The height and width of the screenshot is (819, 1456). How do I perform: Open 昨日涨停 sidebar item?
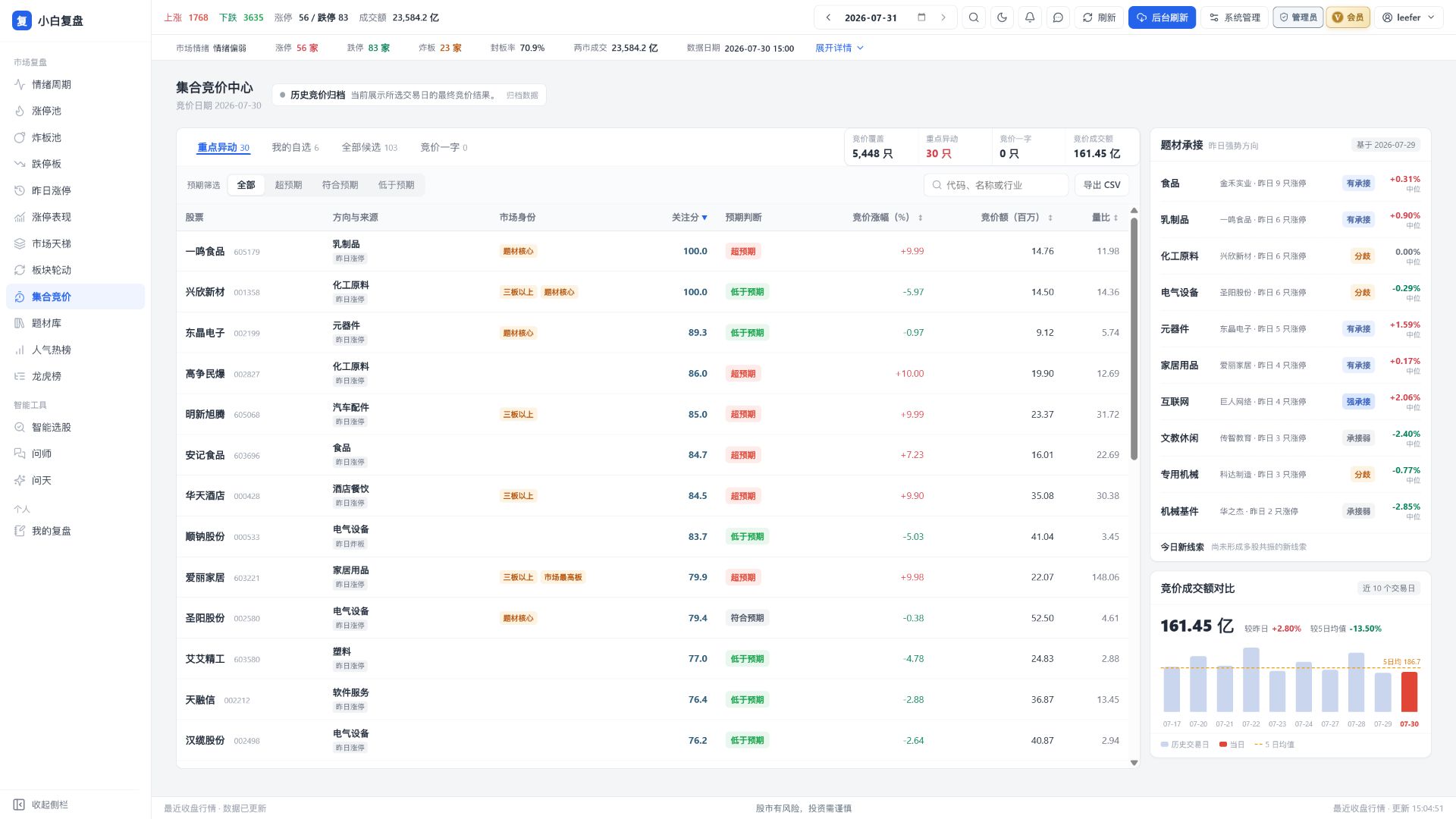tap(75, 190)
